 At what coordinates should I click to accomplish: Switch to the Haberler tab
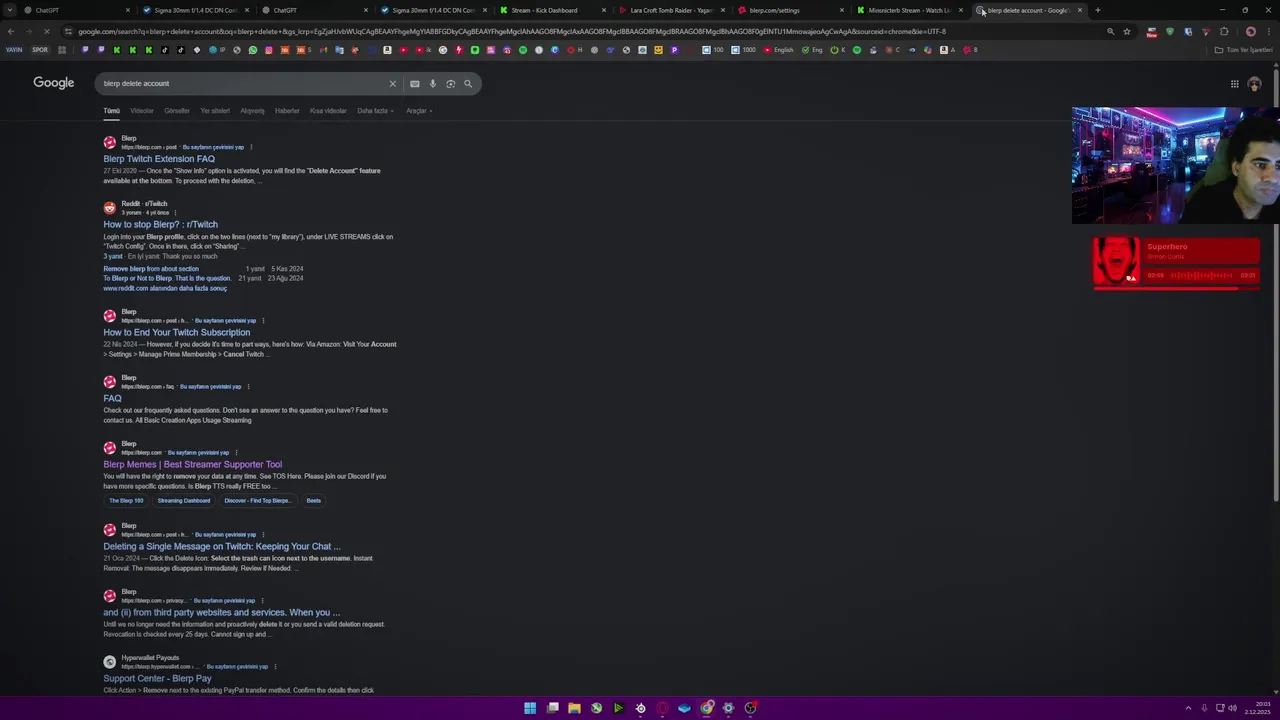click(x=287, y=111)
